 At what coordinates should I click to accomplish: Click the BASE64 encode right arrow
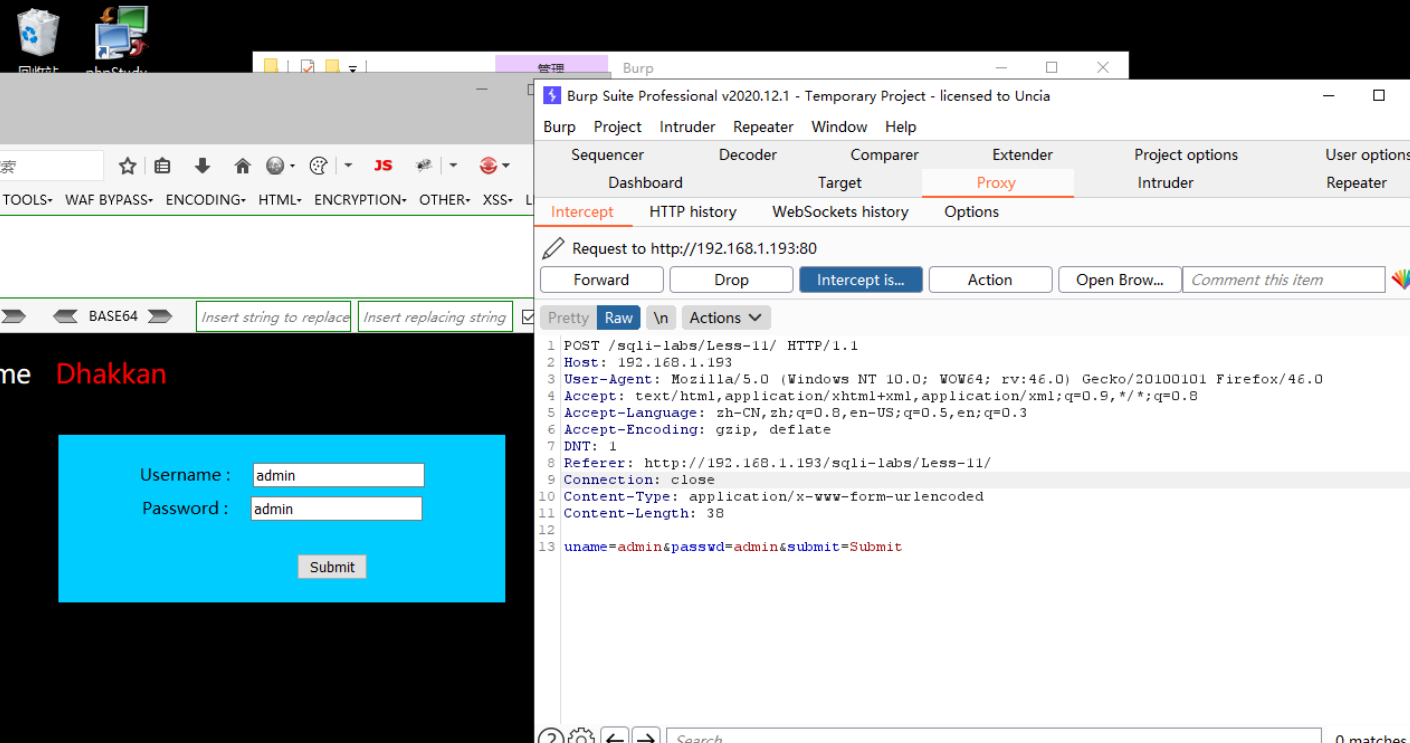point(160,316)
